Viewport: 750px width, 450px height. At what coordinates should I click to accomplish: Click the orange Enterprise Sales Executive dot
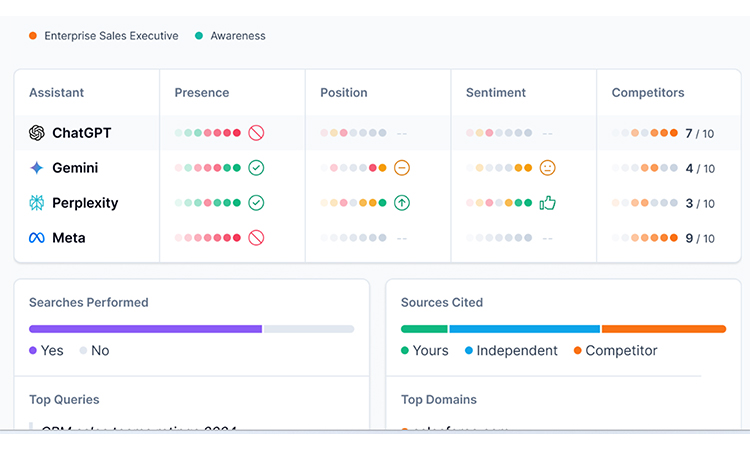coord(33,36)
